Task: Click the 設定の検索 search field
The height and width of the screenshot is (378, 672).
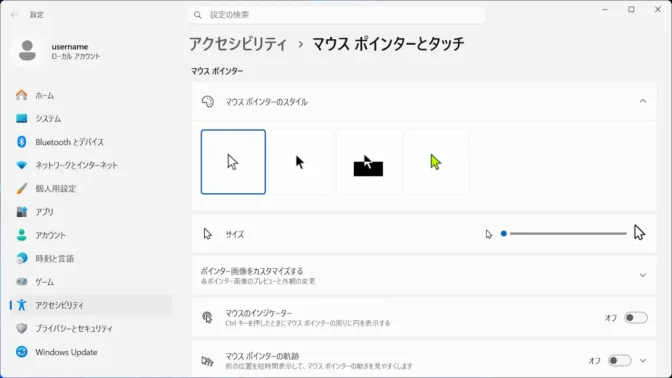Action: (x=336, y=15)
